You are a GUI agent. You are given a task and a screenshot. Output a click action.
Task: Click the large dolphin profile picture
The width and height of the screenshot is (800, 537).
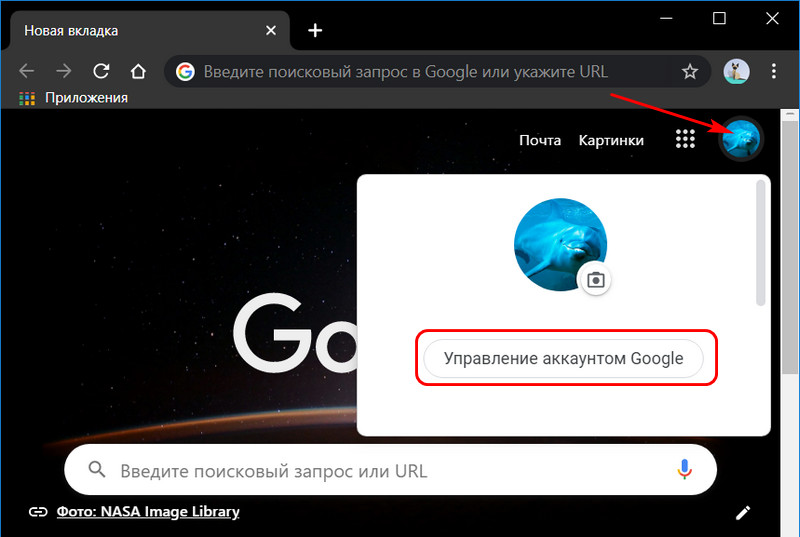point(559,244)
